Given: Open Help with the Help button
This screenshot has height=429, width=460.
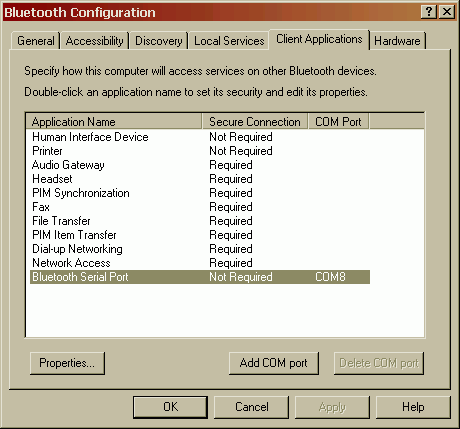Looking at the screenshot, I should point(413,407).
